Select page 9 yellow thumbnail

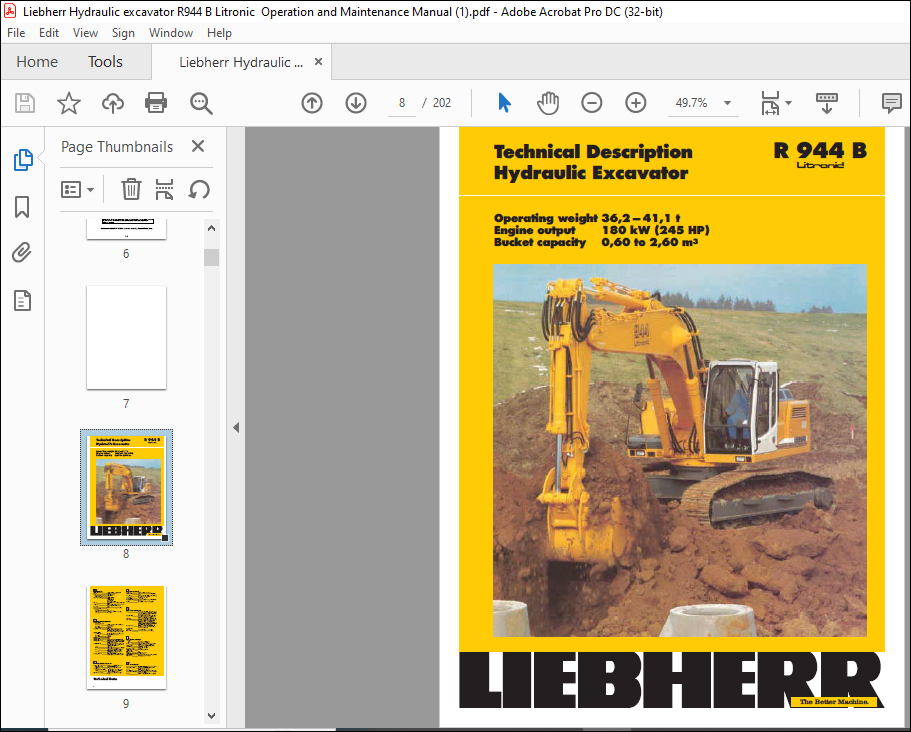126,637
